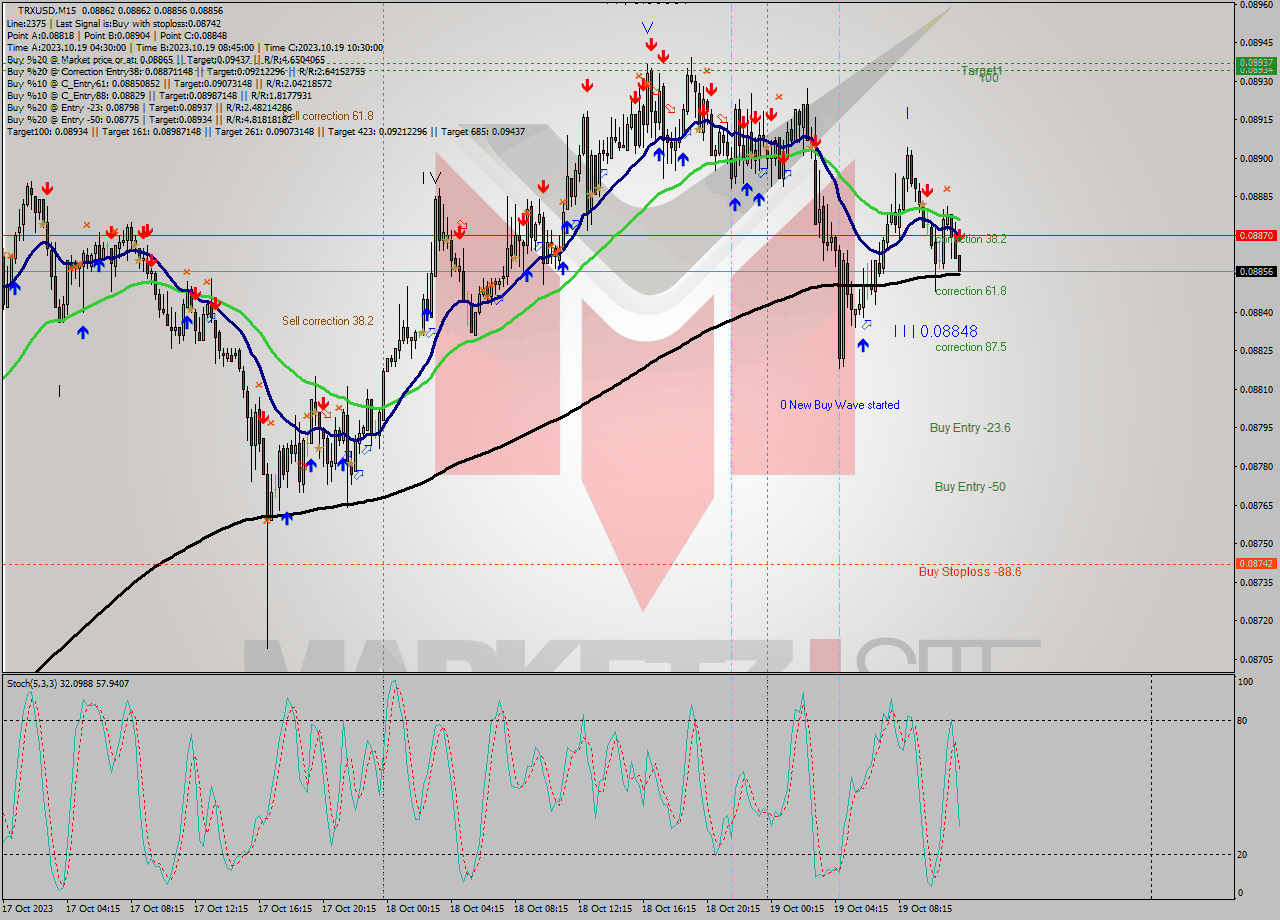Click the 0.08795 price axis label
The image size is (1280, 920).
coord(1256,428)
